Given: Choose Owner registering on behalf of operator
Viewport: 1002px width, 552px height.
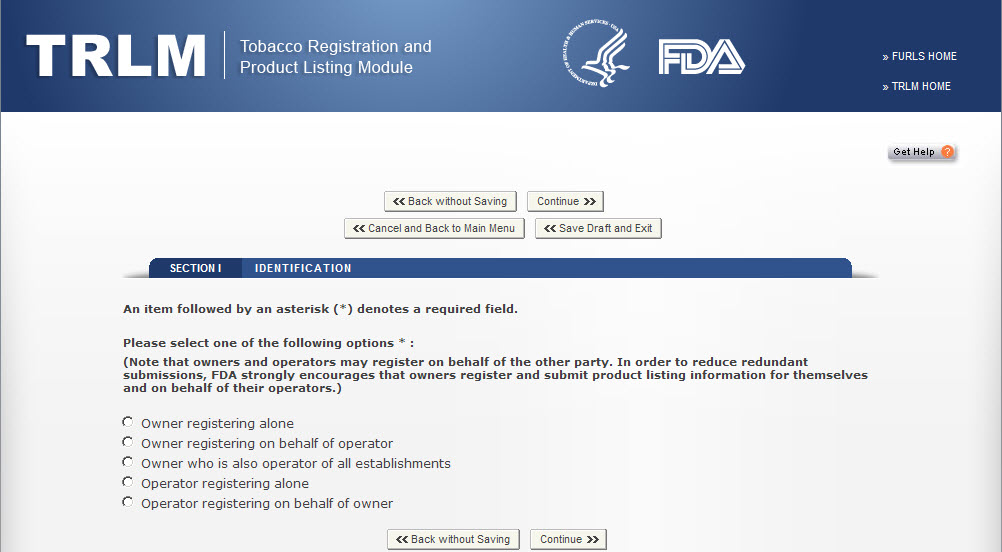Looking at the screenshot, I should click(128, 442).
